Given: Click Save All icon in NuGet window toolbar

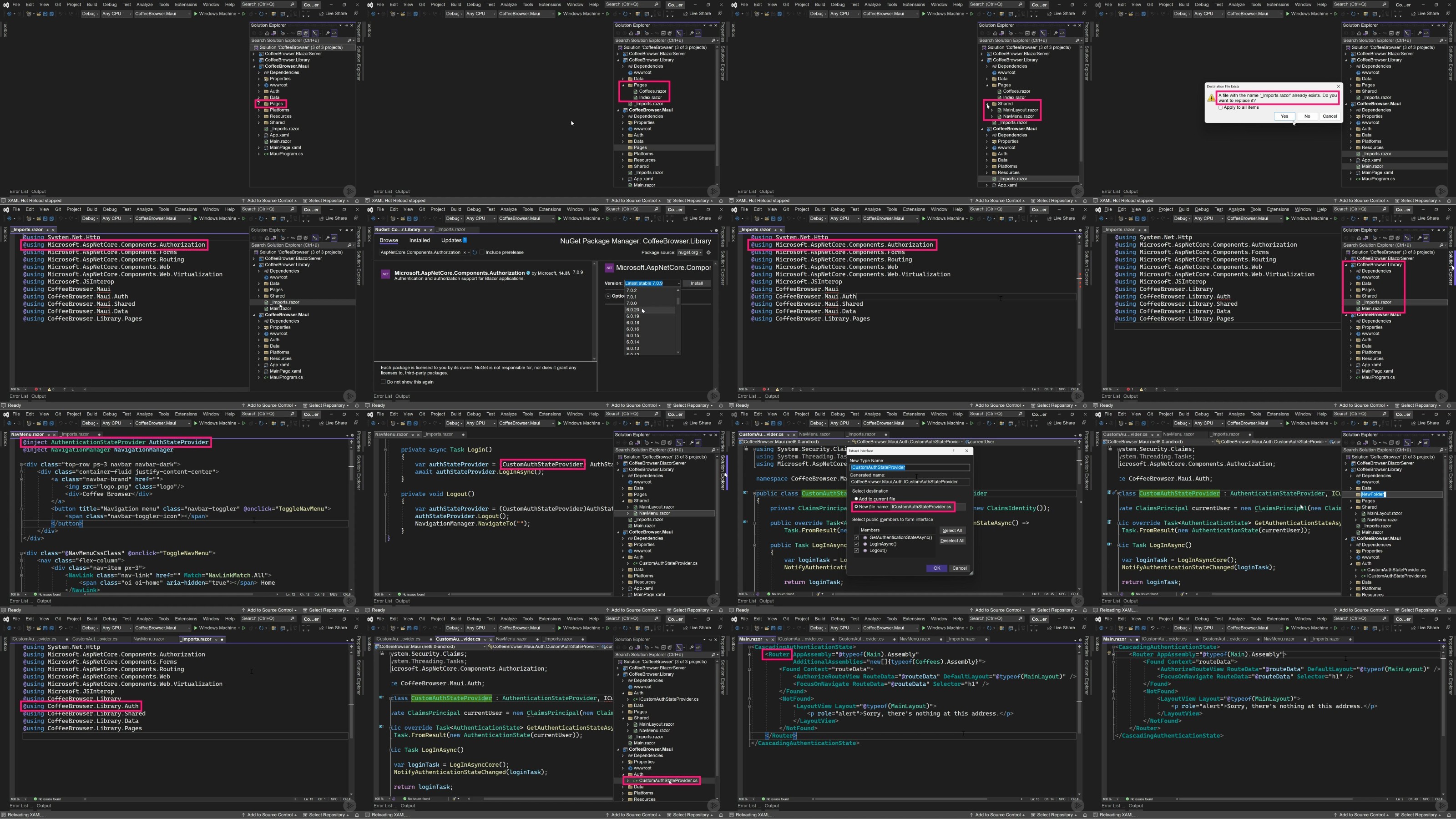Looking at the screenshot, I should point(416,219).
